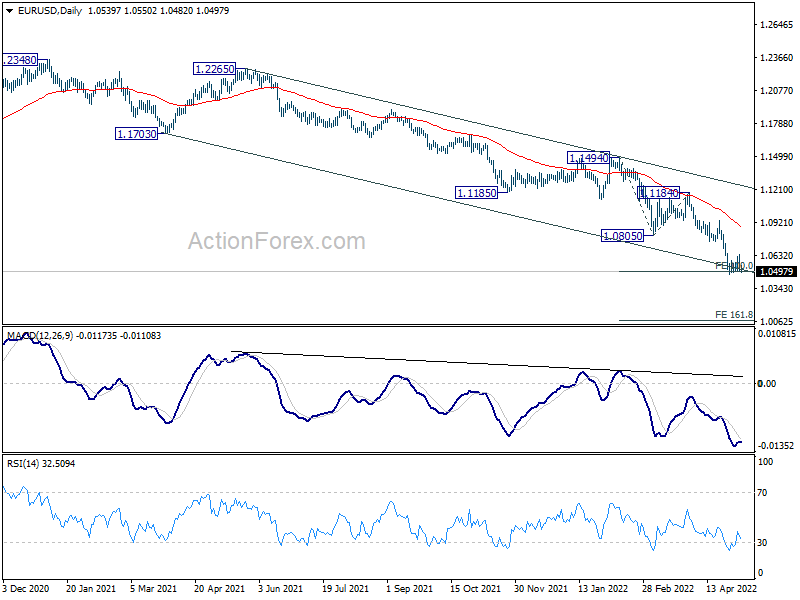Click the EURUSD chart dropdown triangle
Screen dimensions: 800x600
point(10,11)
